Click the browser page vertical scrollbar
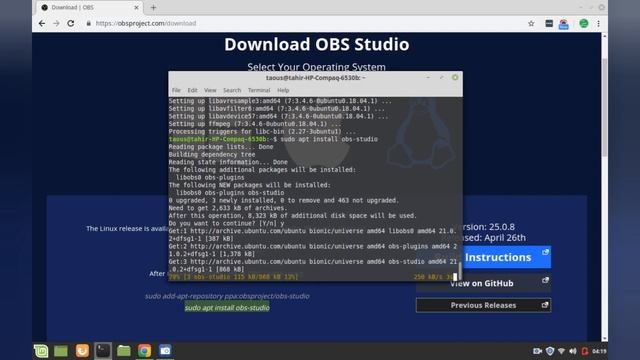 click(x=604, y=108)
